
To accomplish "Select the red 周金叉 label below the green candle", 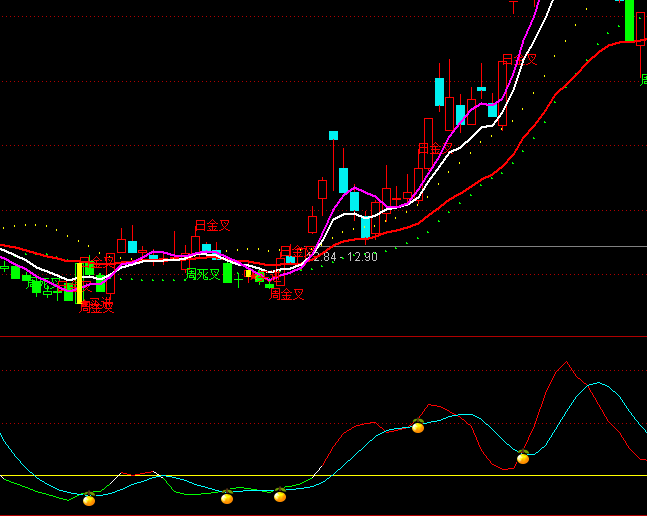I will [286, 294].
